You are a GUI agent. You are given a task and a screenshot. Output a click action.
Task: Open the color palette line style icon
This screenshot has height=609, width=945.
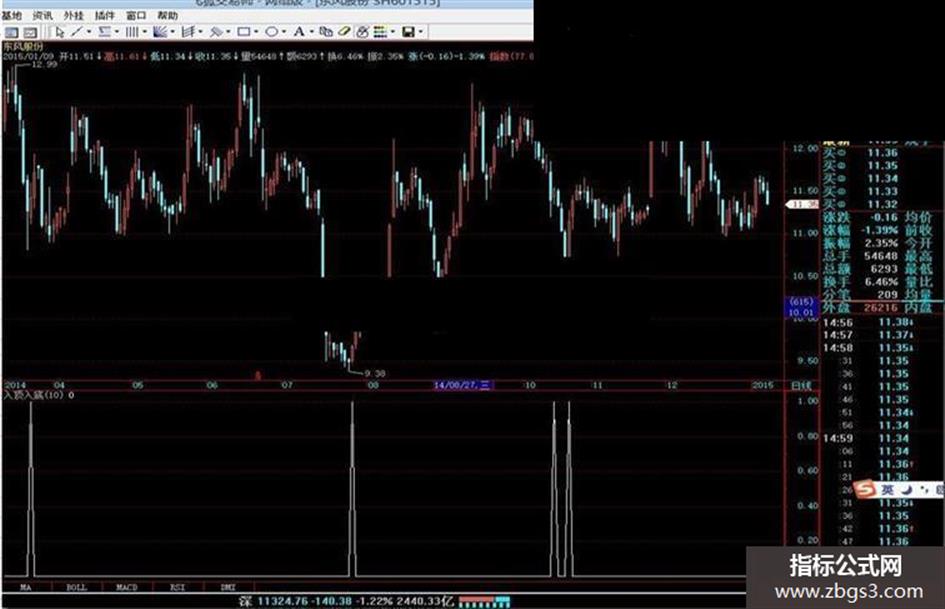tap(380, 32)
